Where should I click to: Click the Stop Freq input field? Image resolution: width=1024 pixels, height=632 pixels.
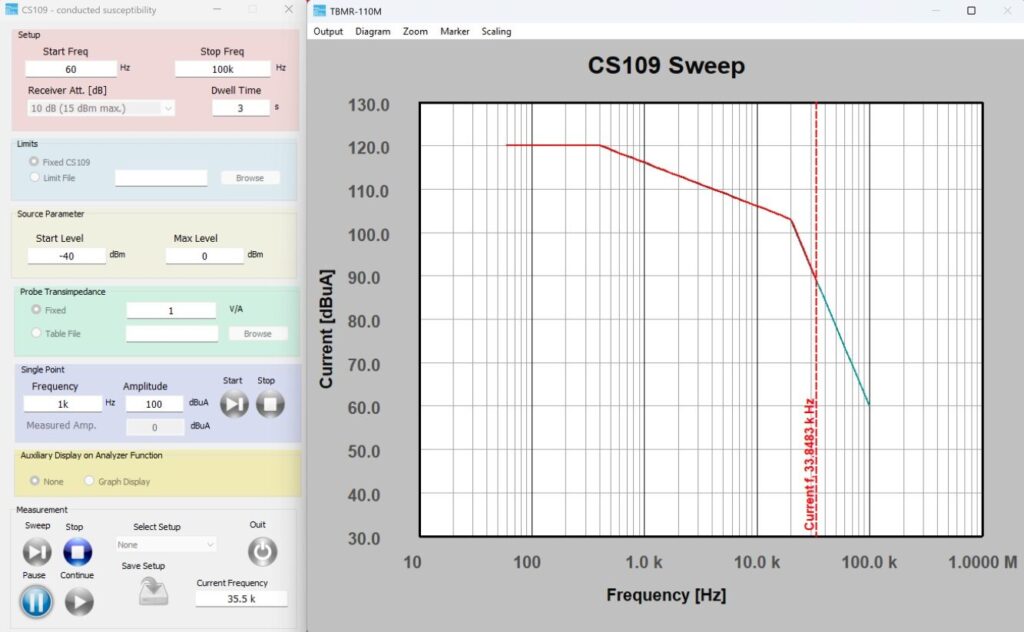[x=223, y=69]
